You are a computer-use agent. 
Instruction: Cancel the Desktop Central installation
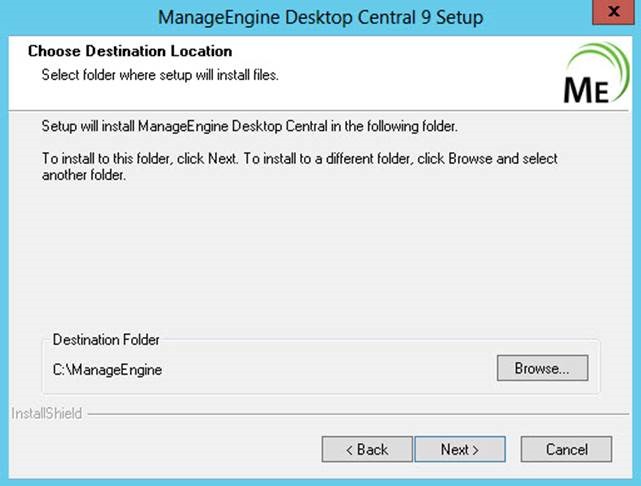[566, 449]
